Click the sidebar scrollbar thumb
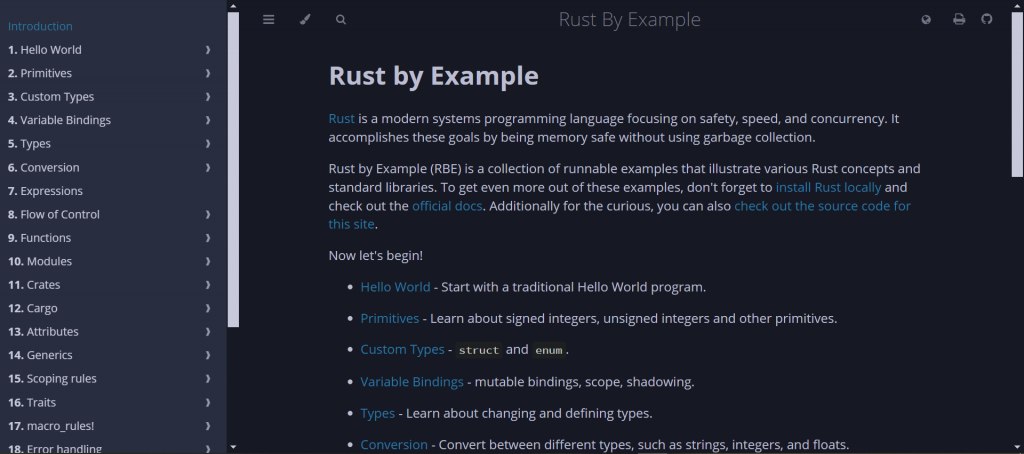 click(x=233, y=169)
